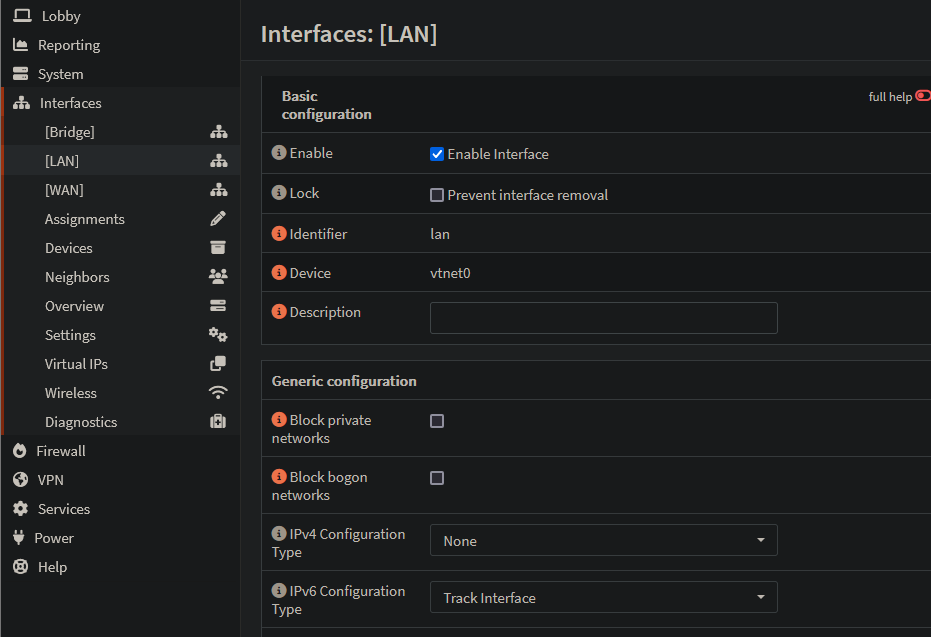Image resolution: width=931 pixels, height=637 pixels.
Task: Uncheck the Enable Interface checkbox
Action: click(x=437, y=154)
